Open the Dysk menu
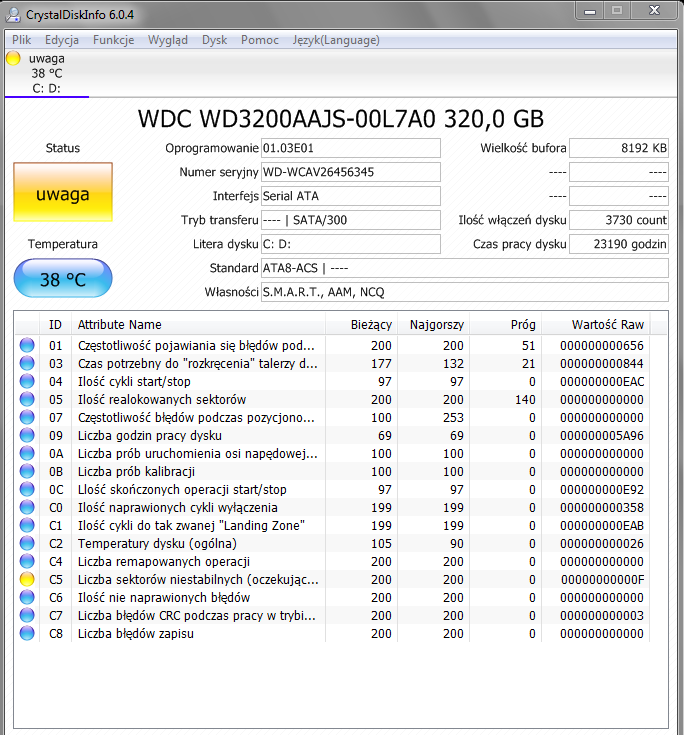This screenshot has width=684, height=735. click(x=214, y=40)
